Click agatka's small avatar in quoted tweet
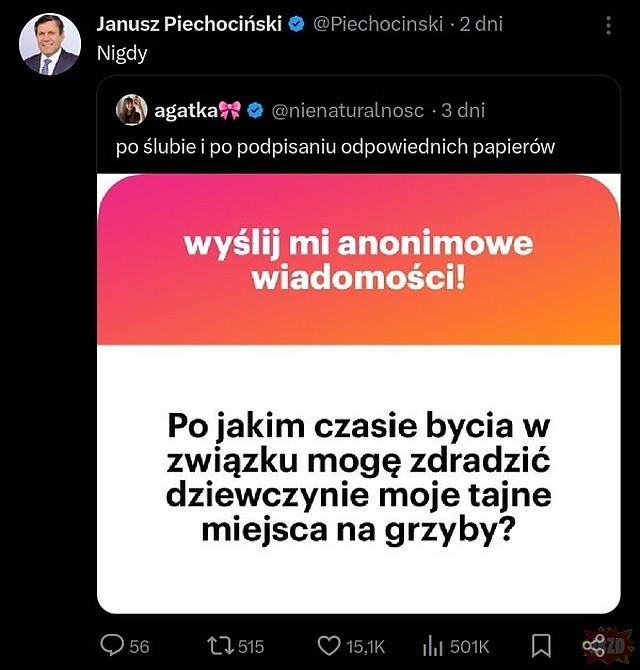Image resolution: width=640 pixels, height=670 pixels. pos(132,110)
